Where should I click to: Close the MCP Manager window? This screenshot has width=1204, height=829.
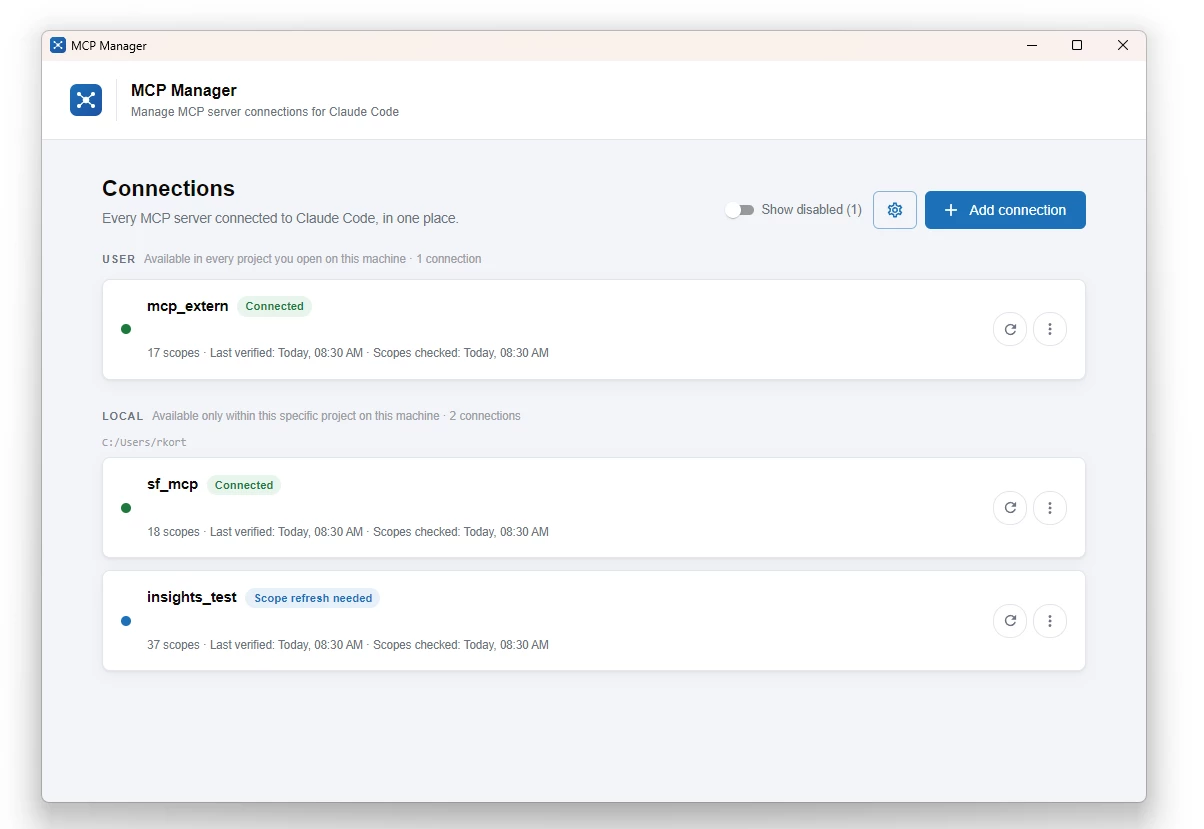coord(1123,45)
